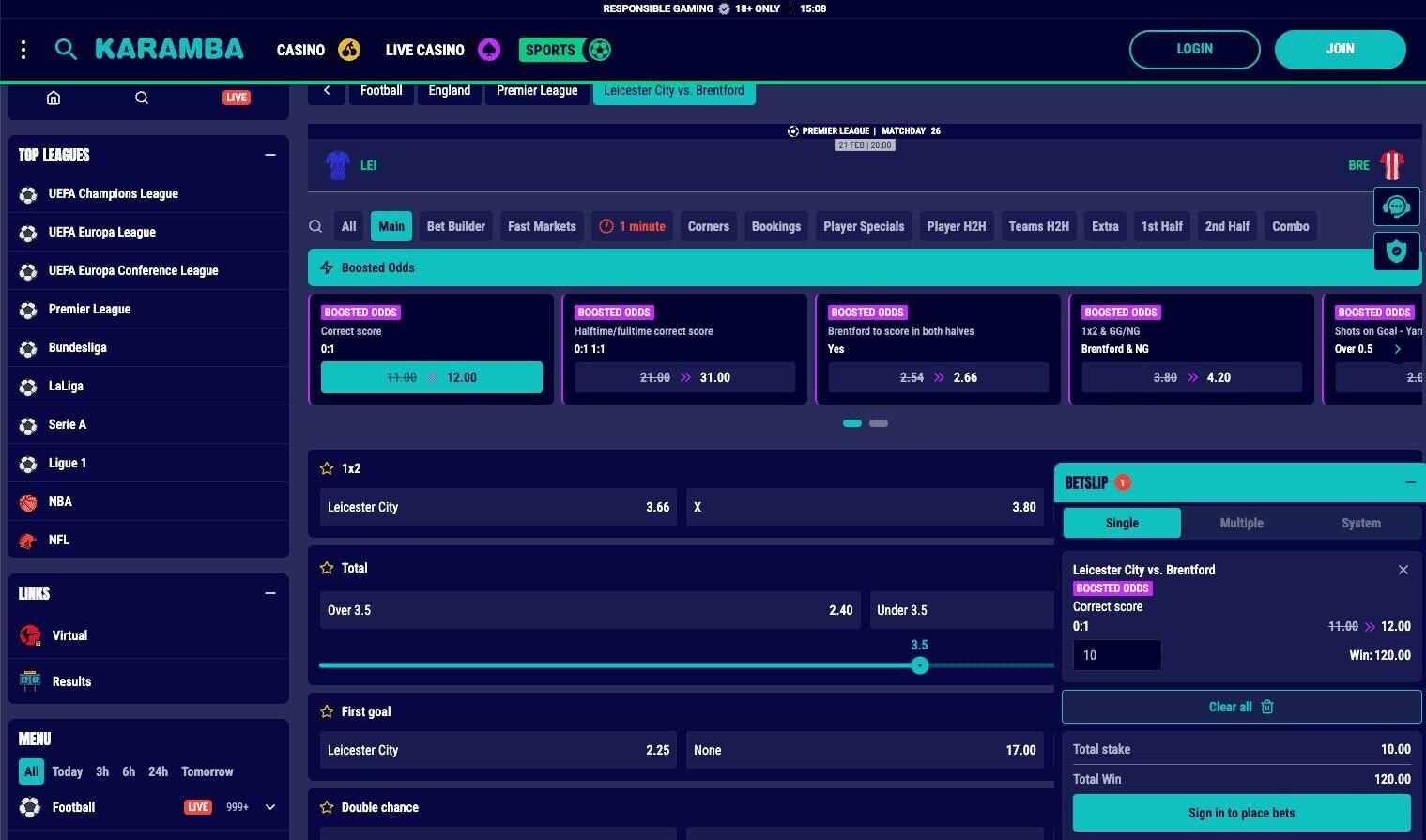Click the shield responsible gaming icon
1426x840 pixels.
[1396, 252]
